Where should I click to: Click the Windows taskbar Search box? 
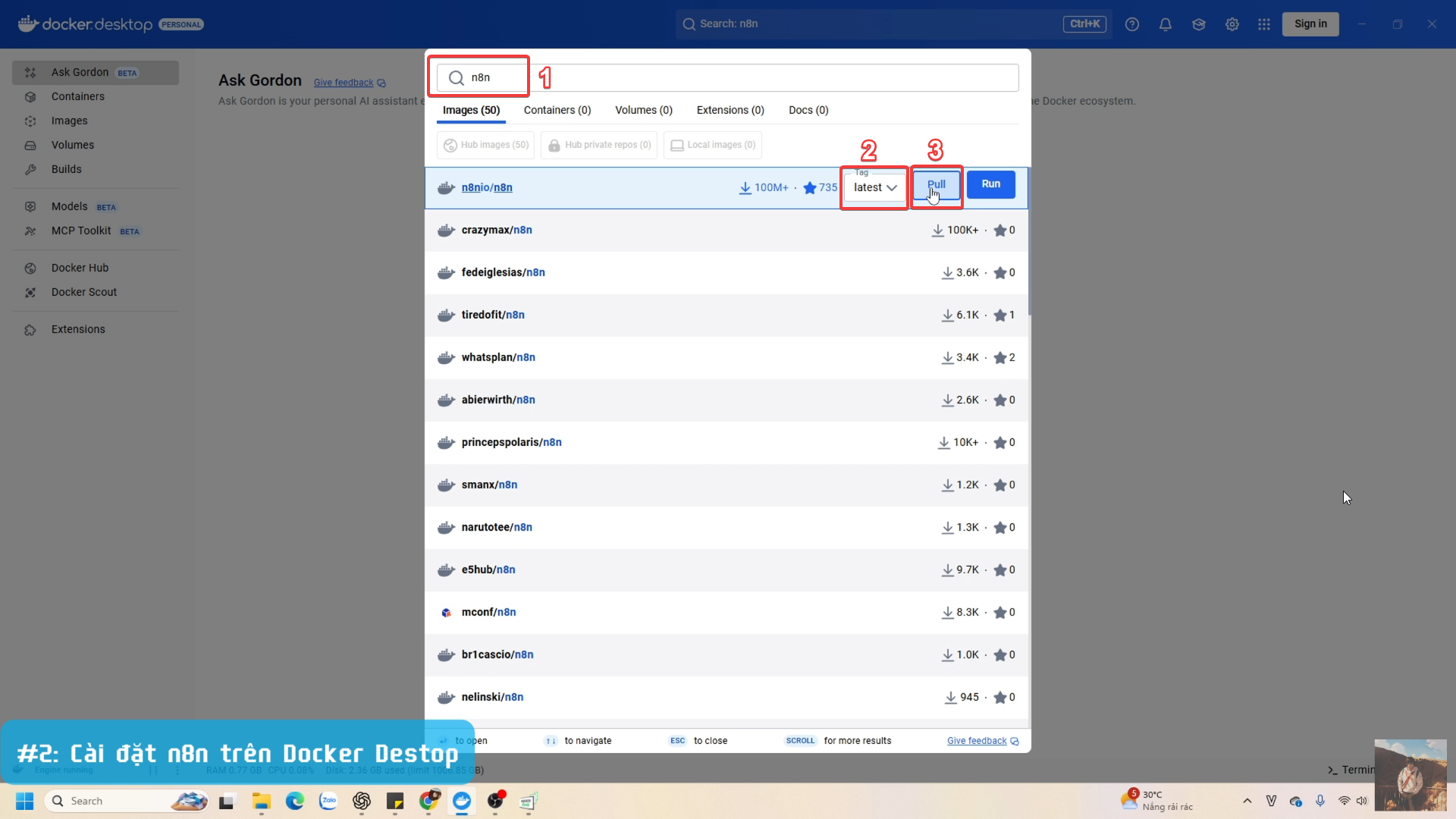[x=126, y=801]
